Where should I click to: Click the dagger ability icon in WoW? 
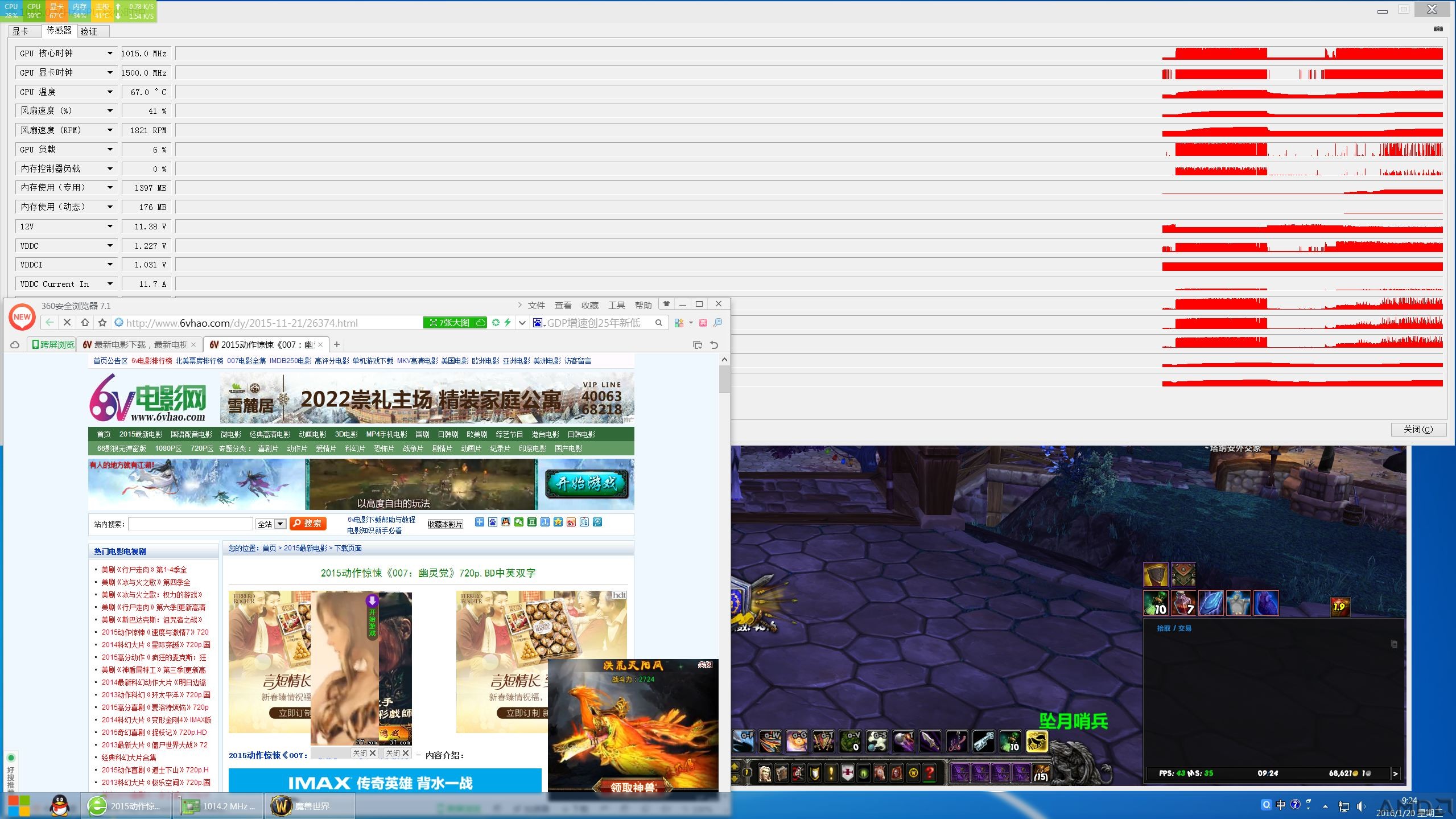tap(930, 742)
